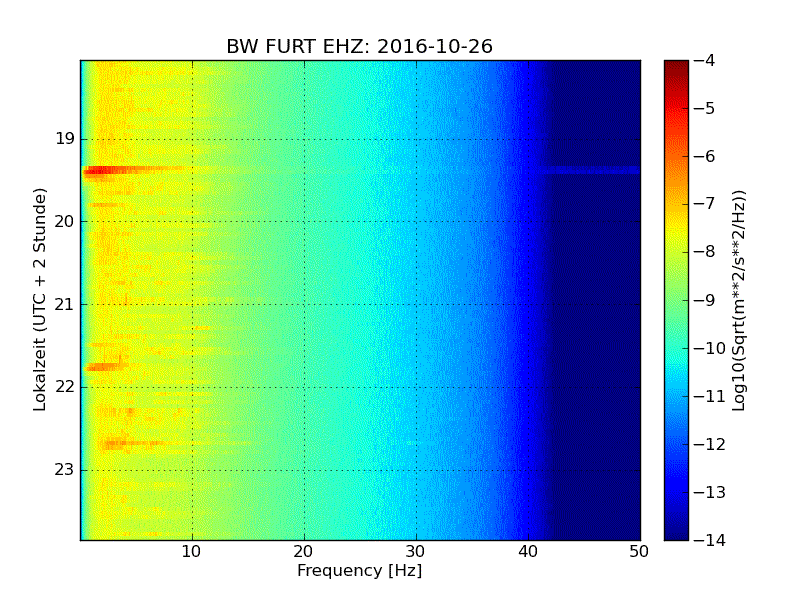
Task: Click the y-axis tick label '19'
Action: coord(65,139)
